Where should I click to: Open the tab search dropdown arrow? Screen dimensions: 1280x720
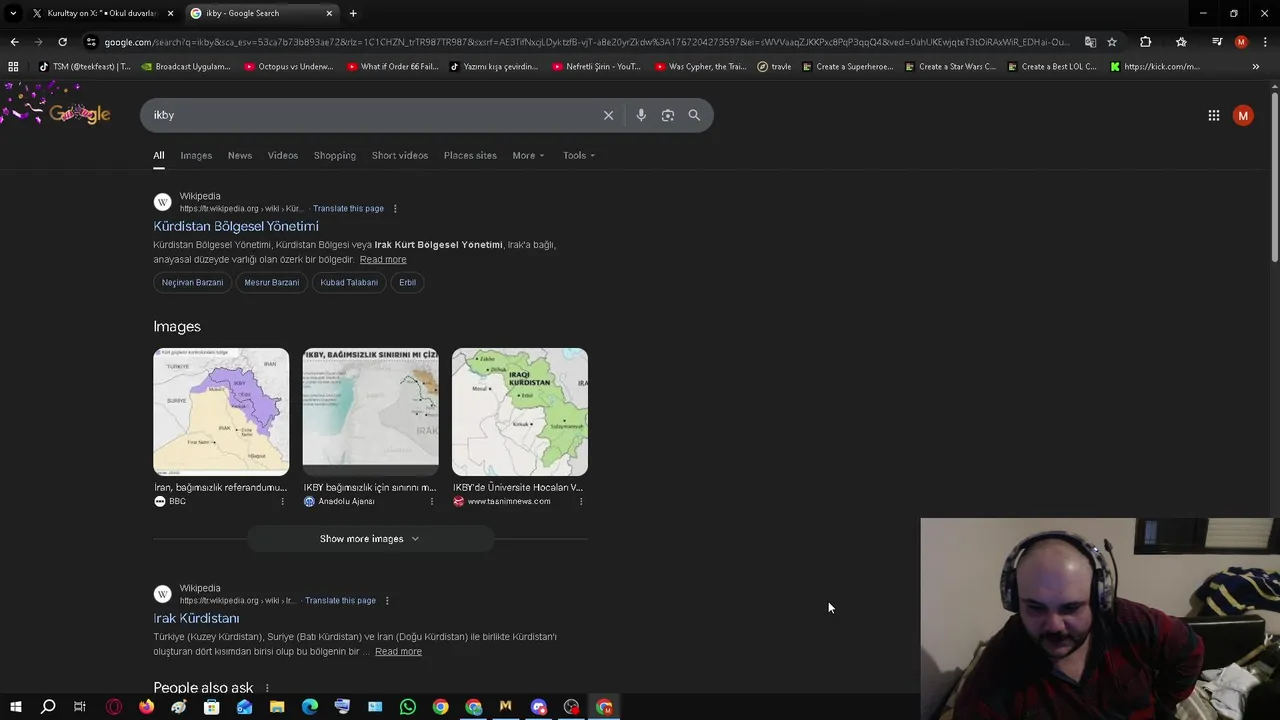click(13, 13)
